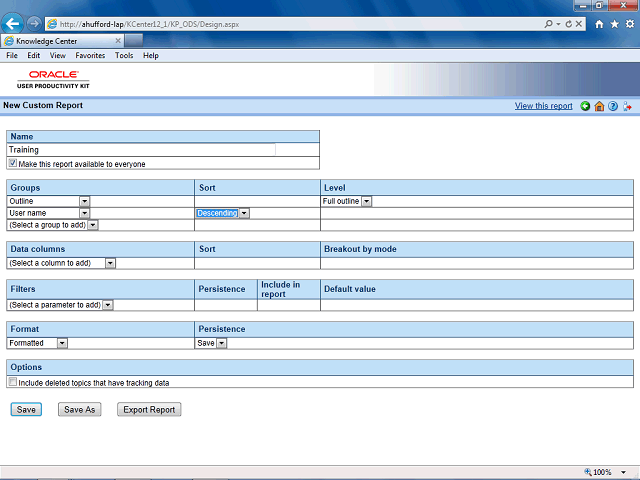This screenshot has height=480, width=640.
Task: Go to Knowledge Center home house icon
Action: point(599,107)
